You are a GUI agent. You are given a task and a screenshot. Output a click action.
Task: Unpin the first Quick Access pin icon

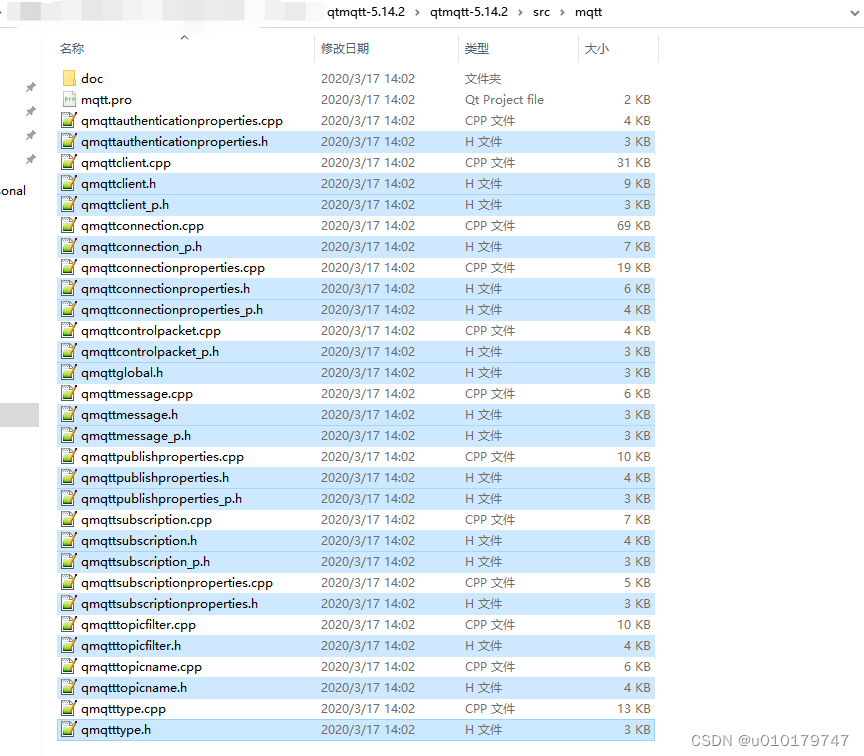tap(31, 86)
